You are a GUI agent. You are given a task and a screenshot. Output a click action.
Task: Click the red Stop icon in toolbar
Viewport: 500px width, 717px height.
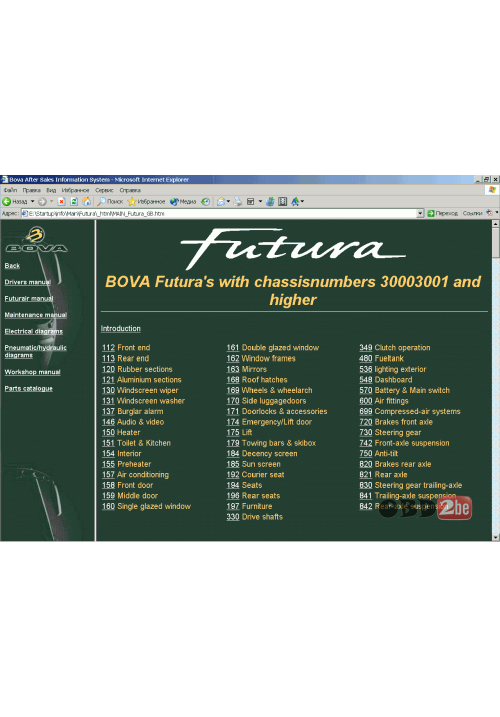point(61,202)
